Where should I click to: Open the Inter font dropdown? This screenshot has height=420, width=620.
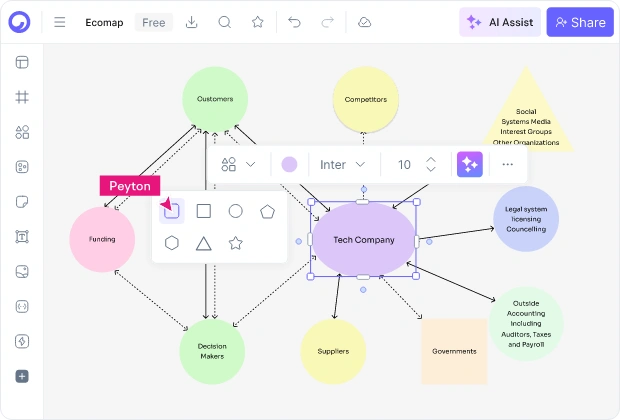[342, 165]
